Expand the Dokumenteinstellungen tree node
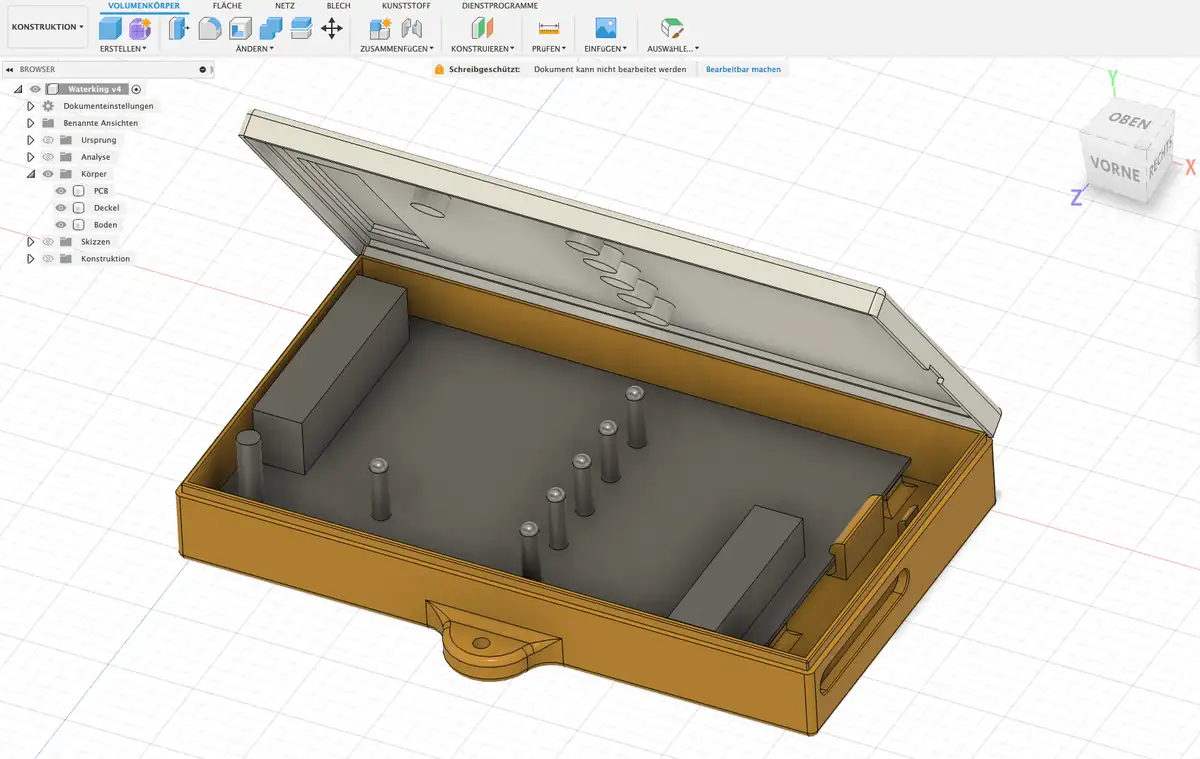Image resolution: width=1200 pixels, height=759 pixels. pyautogui.click(x=31, y=106)
